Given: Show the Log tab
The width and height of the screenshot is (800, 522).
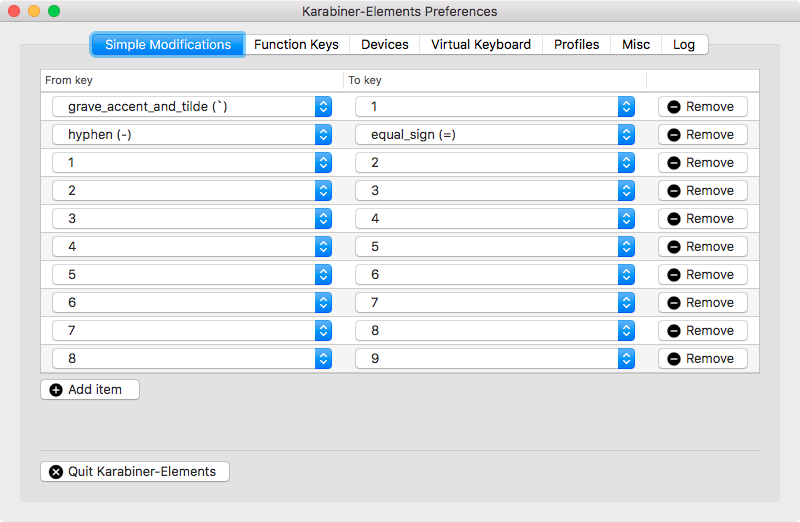Looking at the screenshot, I should 684,45.
